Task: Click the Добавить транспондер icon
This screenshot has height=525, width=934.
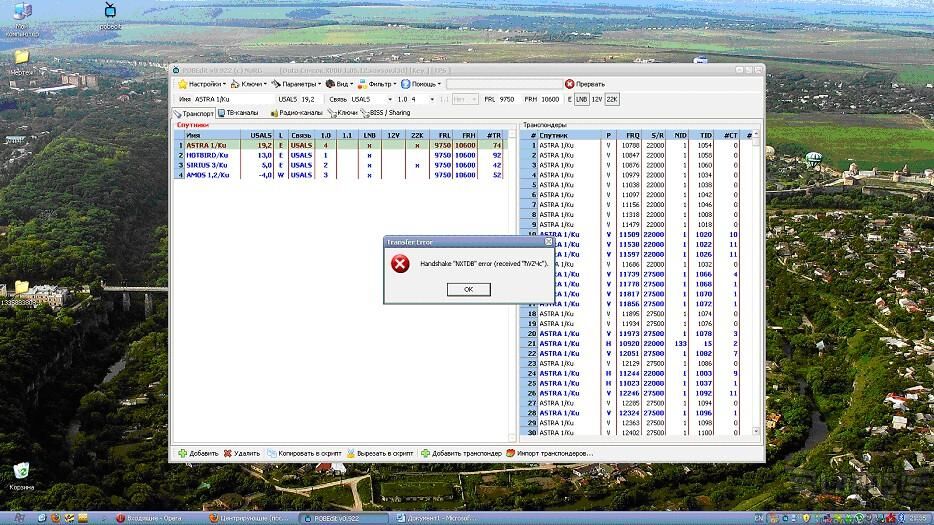Action: click(x=426, y=453)
